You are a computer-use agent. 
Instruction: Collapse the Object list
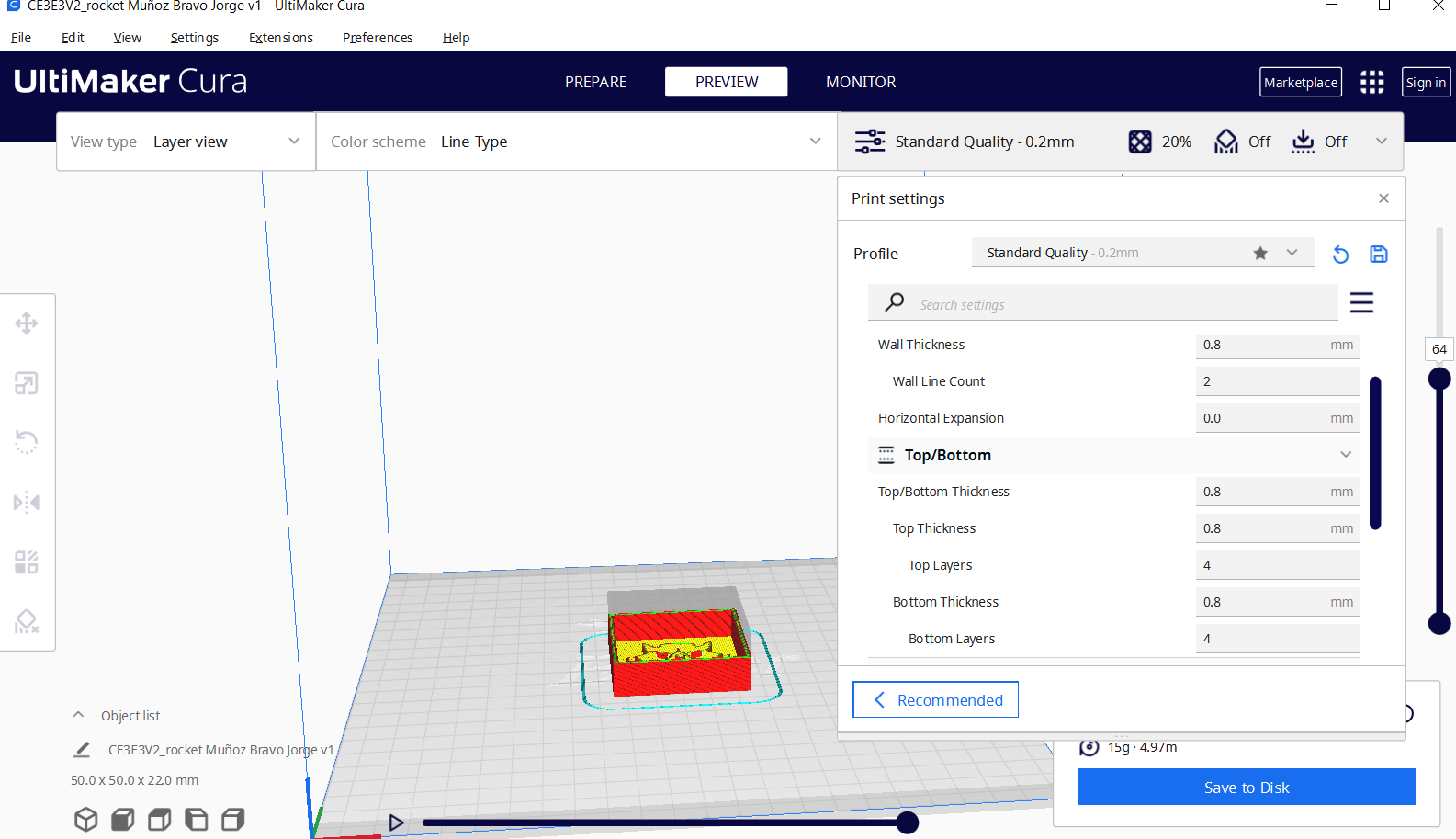(79, 715)
